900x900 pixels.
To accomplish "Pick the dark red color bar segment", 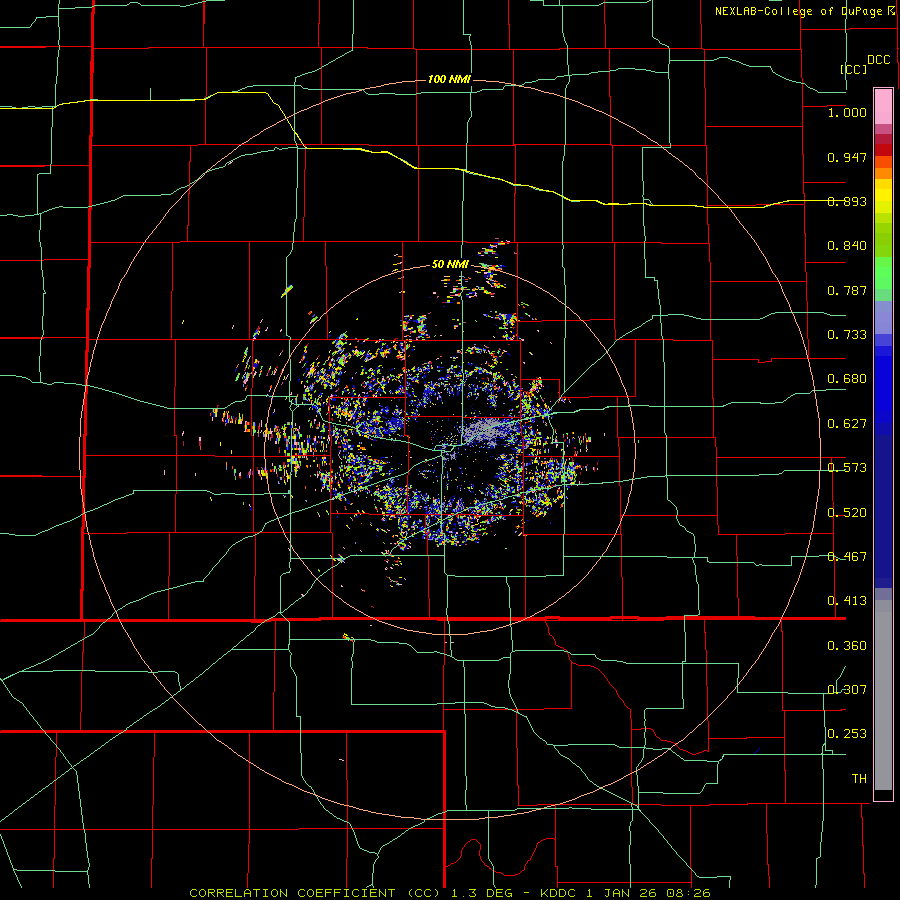I will (x=883, y=149).
